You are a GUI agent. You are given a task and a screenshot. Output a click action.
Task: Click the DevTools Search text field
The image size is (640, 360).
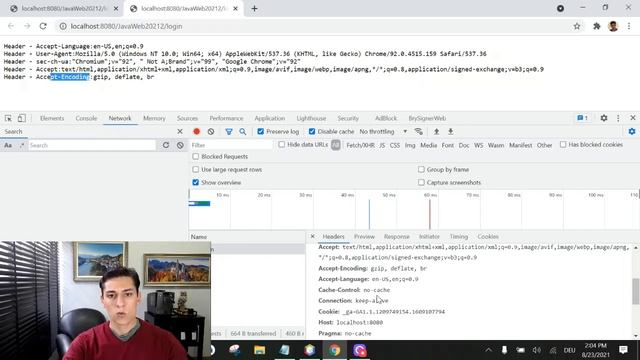[92, 145]
